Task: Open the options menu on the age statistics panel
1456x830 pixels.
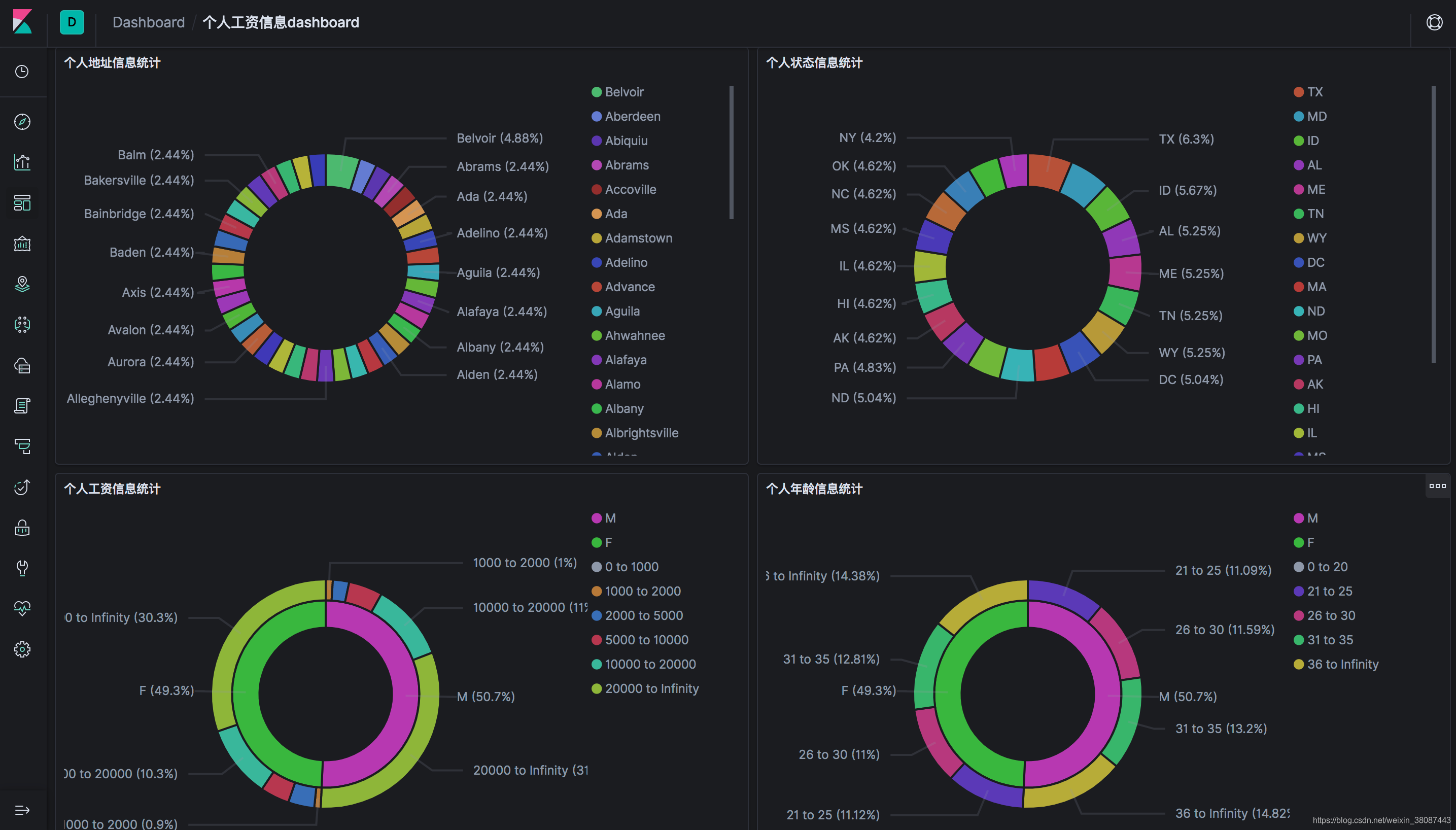Action: click(x=1437, y=486)
